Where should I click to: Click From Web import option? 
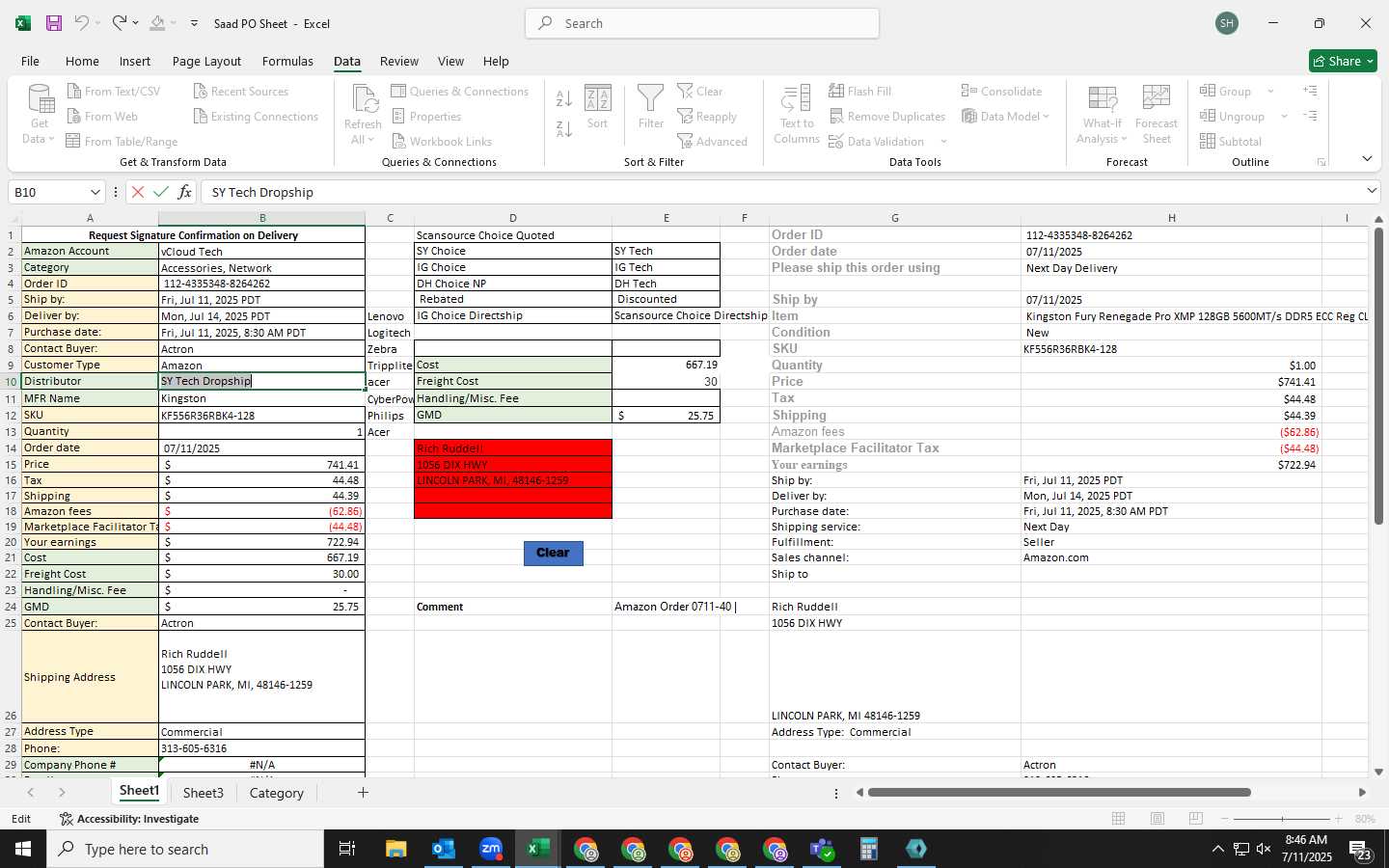[x=101, y=116]
